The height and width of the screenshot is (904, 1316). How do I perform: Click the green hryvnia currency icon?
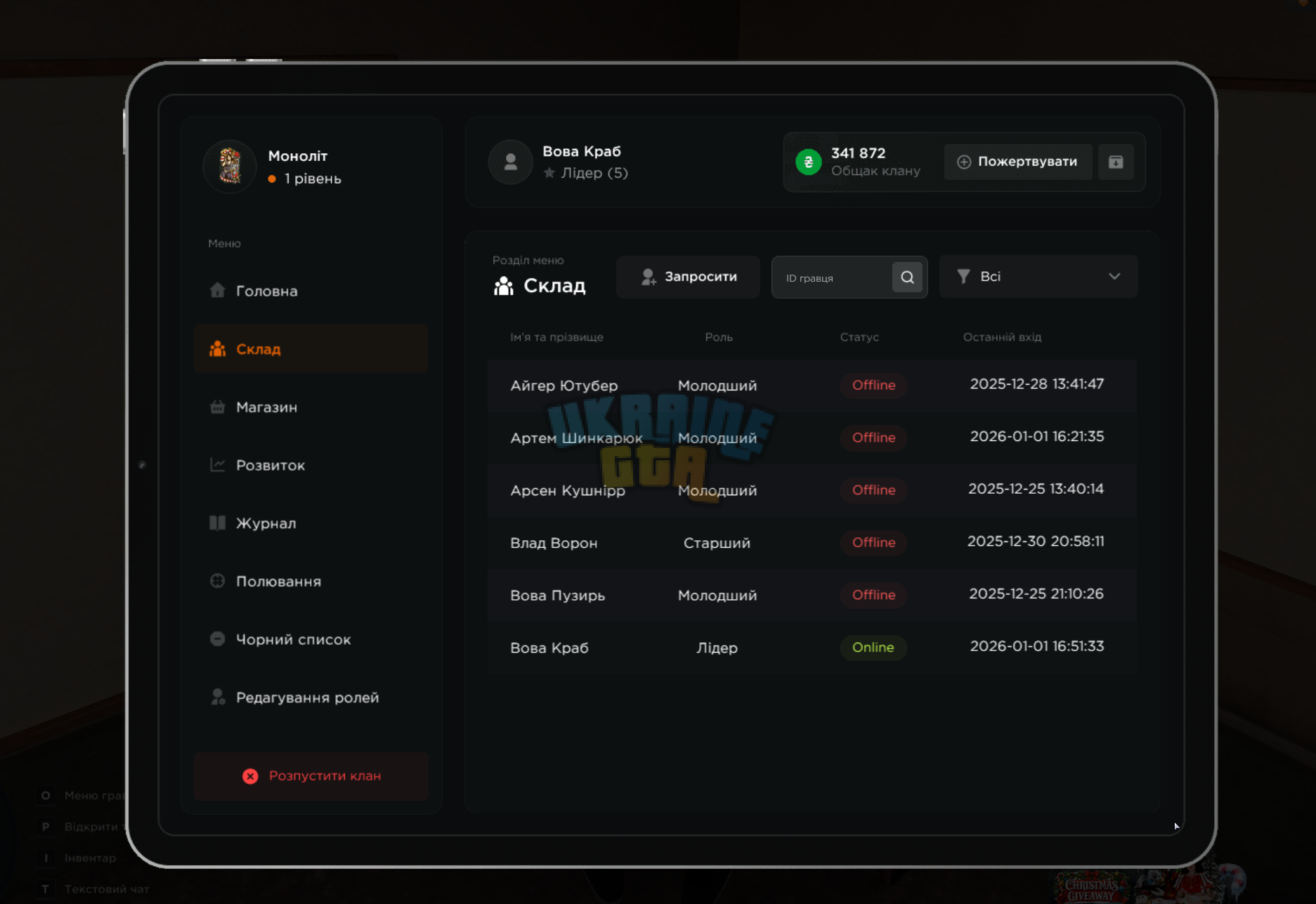(x=809, y=162)
